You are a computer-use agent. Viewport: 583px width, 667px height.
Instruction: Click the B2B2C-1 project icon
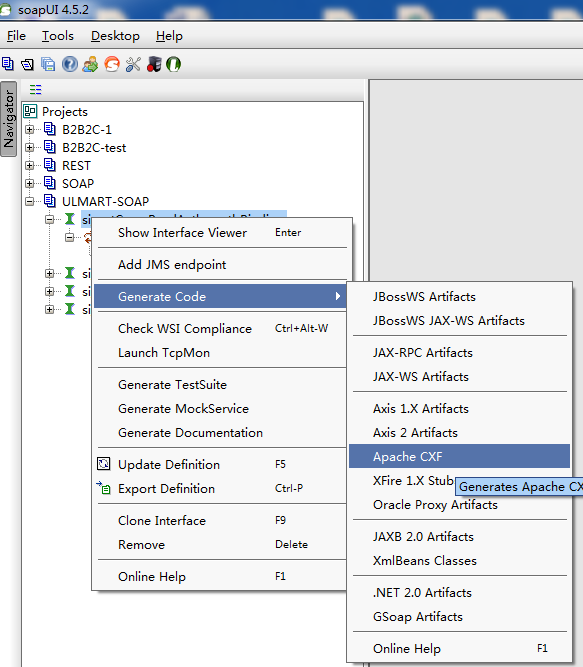pyautogui.click(x=50, y=129)
